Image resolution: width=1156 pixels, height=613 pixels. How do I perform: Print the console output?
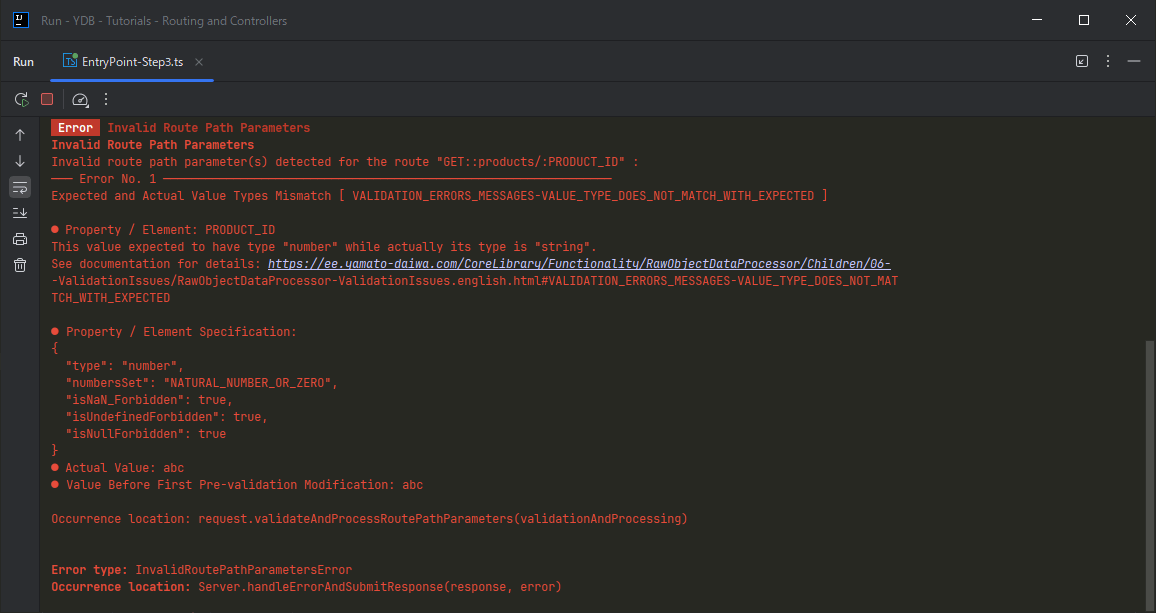pyautogui.click(x=20, y=239)
